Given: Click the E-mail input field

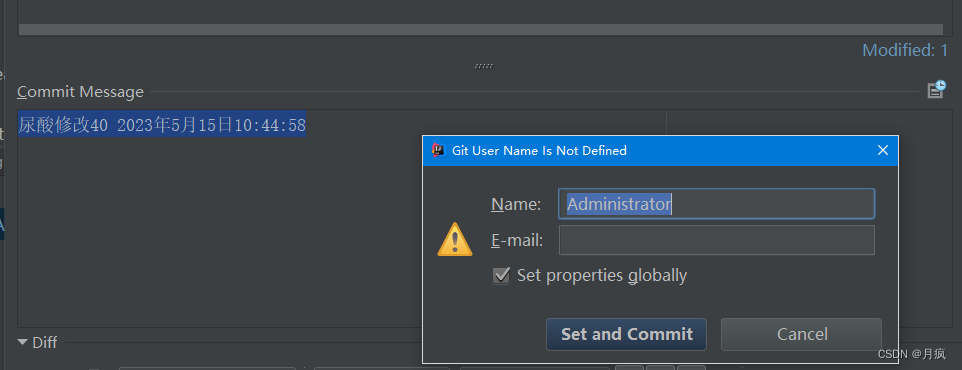Looking at the screenshot, I should coord(716,240).
